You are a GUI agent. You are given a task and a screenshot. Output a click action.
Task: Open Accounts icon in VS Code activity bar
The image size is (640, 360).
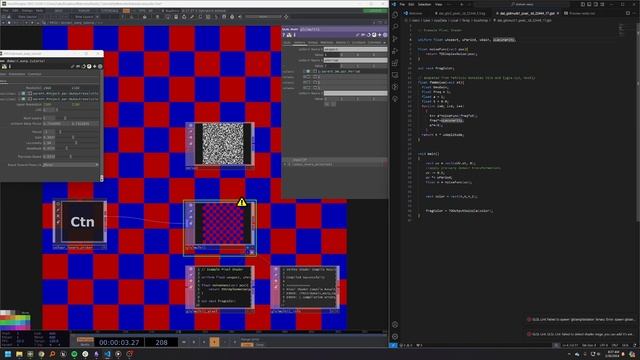click(x=395, y=325)
